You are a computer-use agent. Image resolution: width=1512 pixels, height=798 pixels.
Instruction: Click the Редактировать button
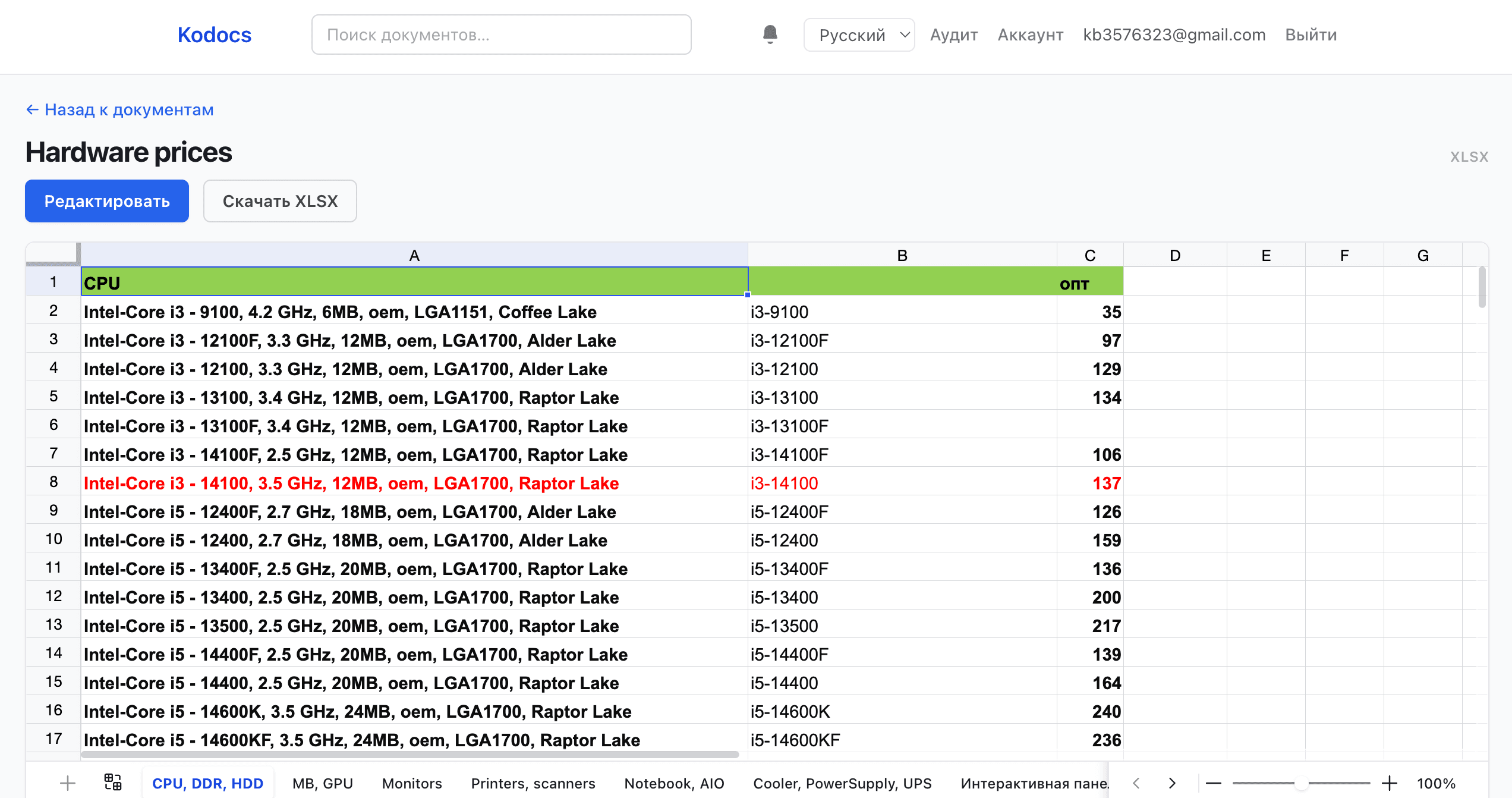point(107,201)
